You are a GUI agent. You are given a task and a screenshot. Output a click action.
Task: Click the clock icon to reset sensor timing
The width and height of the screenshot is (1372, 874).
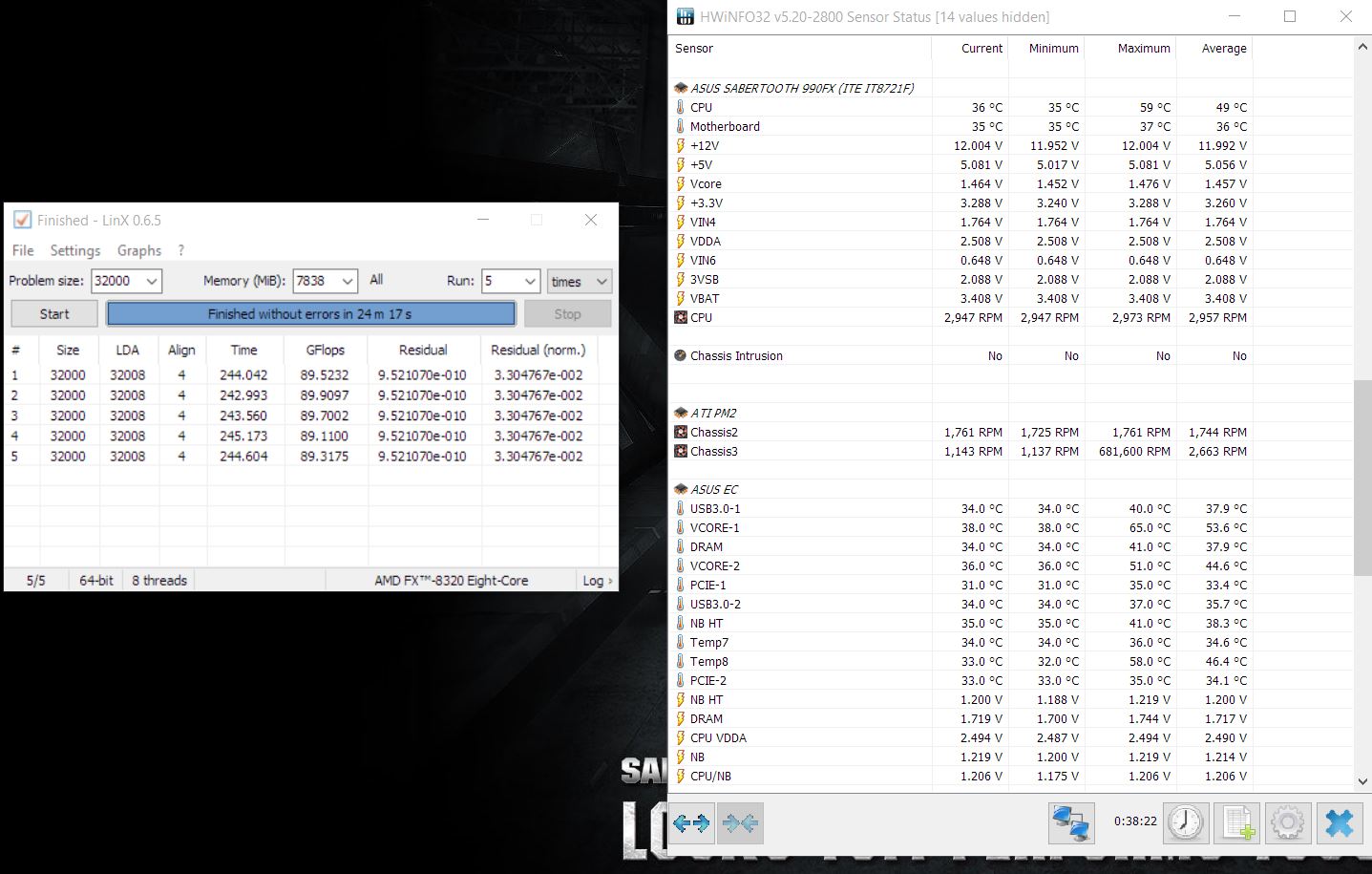pyautogui.click(x=1186, y=822)
